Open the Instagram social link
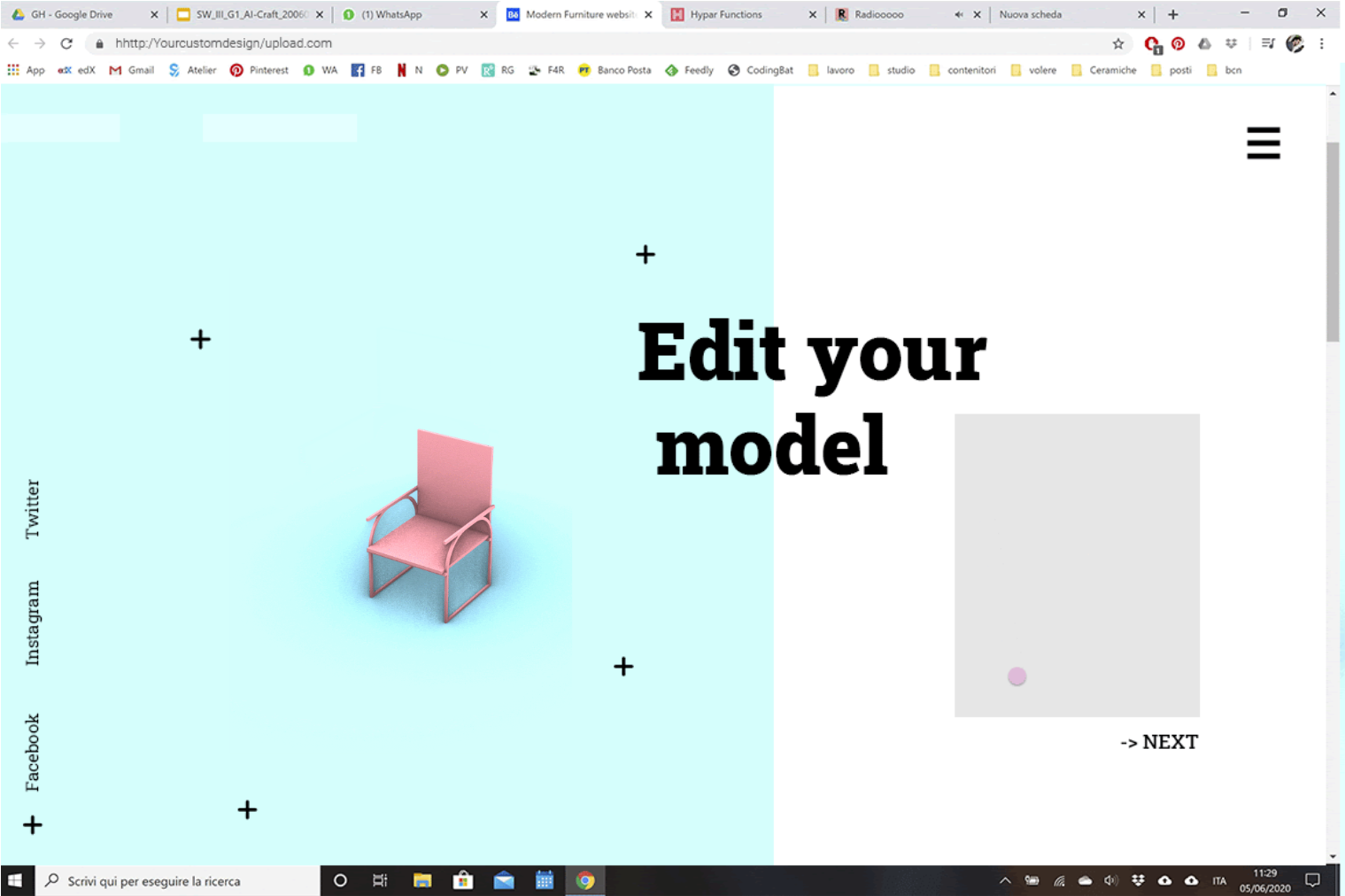 point(33,622)
